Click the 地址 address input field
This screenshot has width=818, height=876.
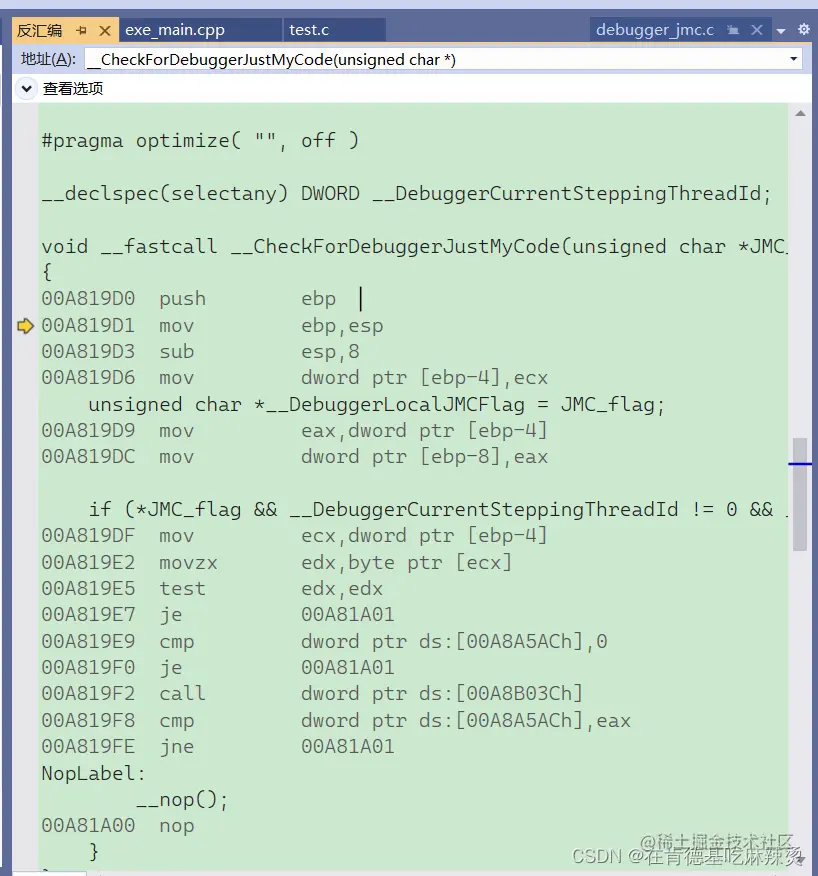click(435, 59)
